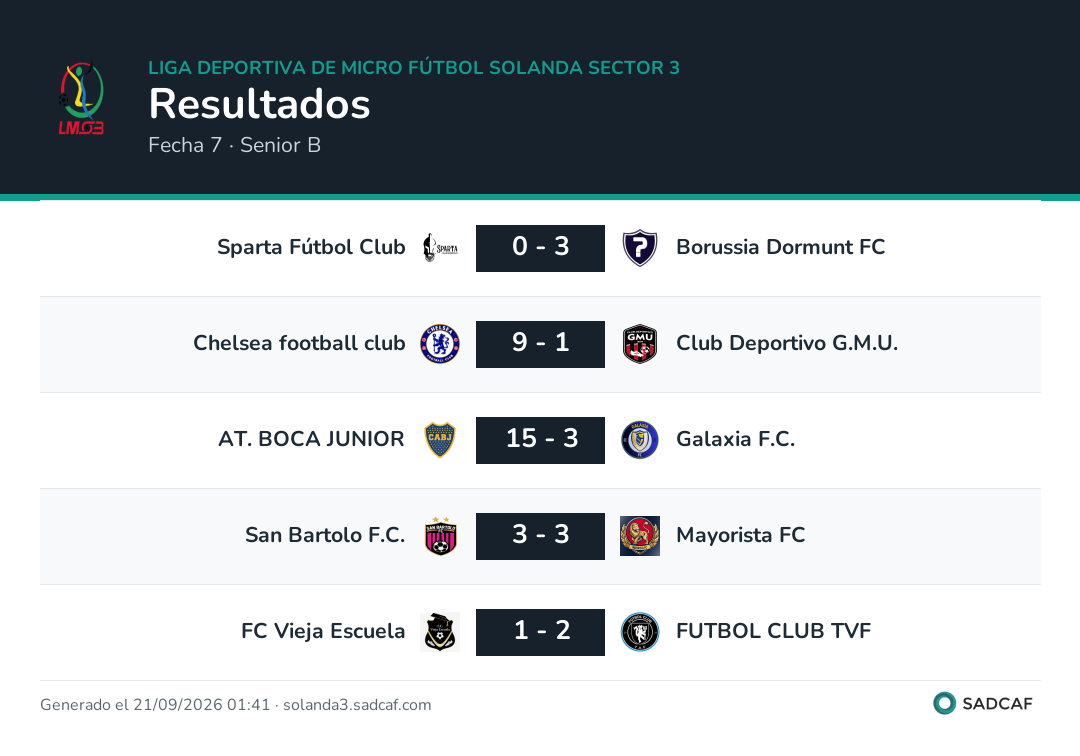This screenshot has width=1080, height=756.
Task: Click the FC Vieja Escuela badge
Action: 440,632
